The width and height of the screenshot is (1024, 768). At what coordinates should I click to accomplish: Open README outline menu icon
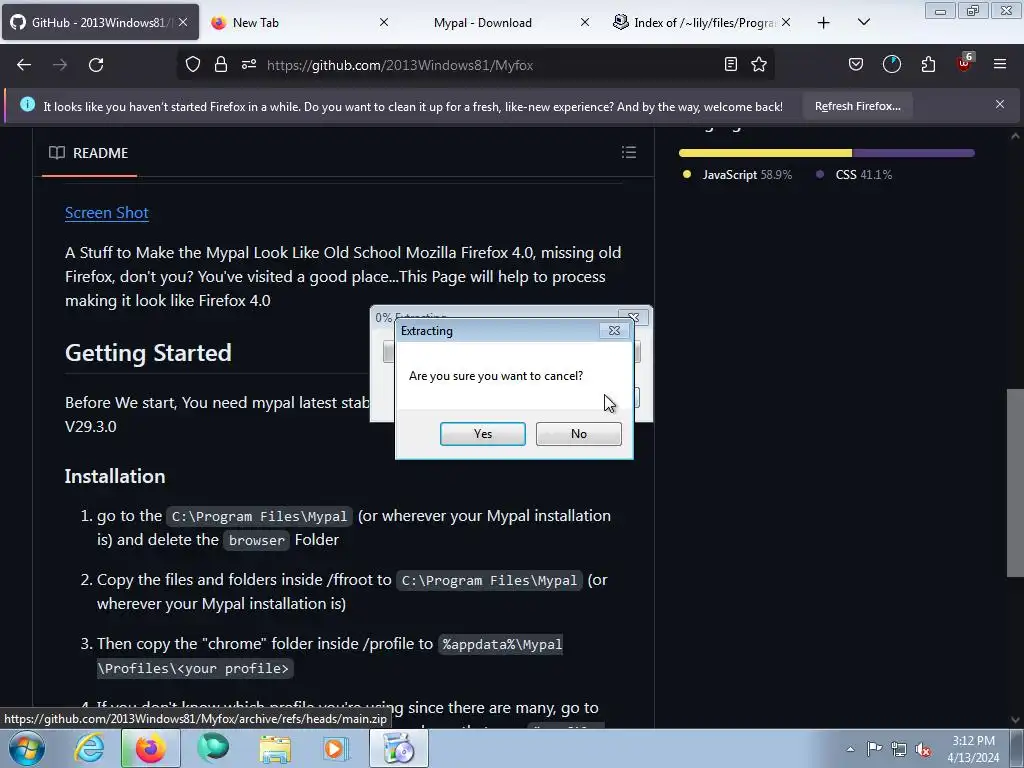(629, 152)
